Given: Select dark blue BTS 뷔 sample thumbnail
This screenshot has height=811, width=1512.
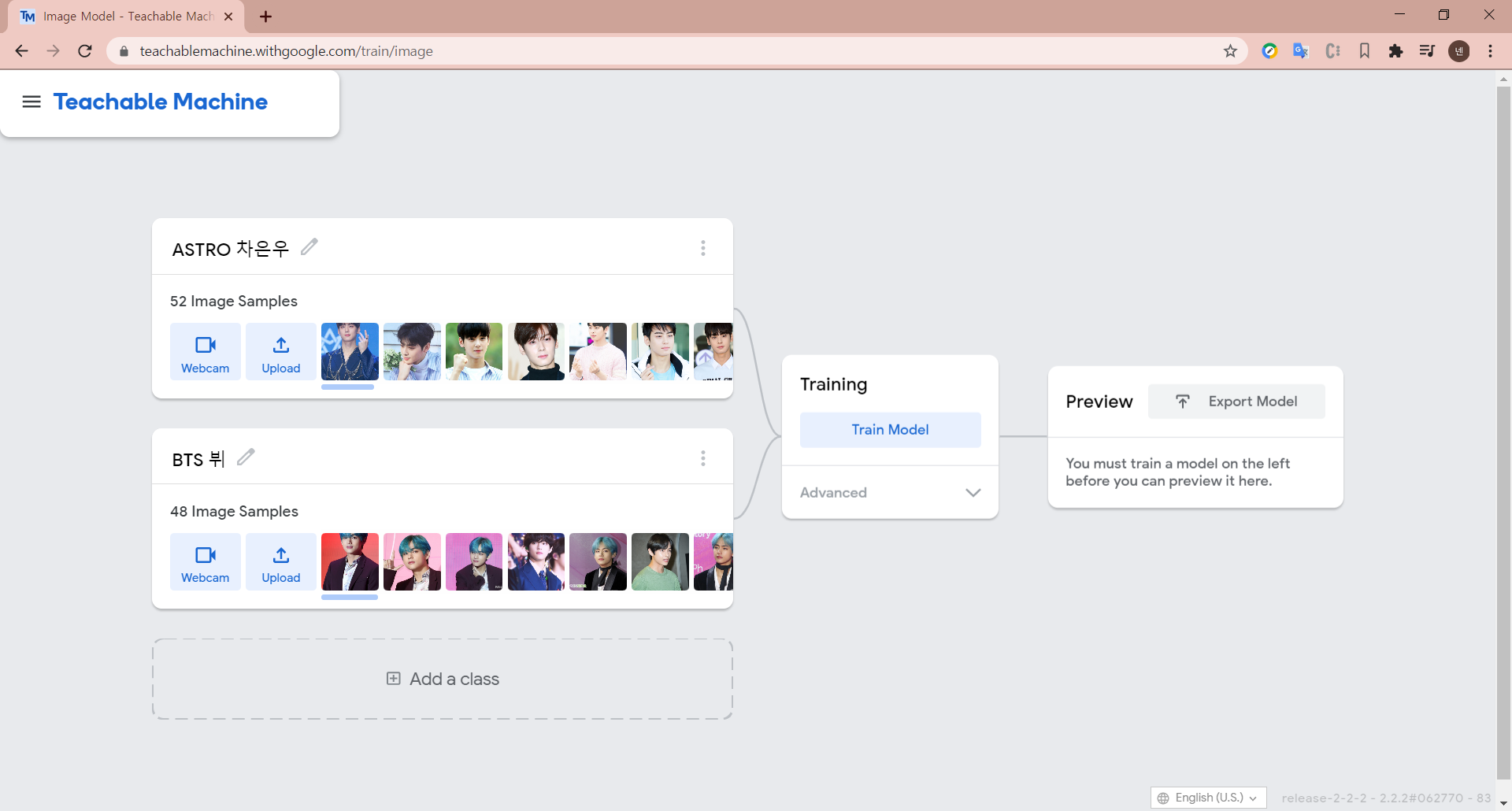Looking at the screenshot, I should pos(536,561).
